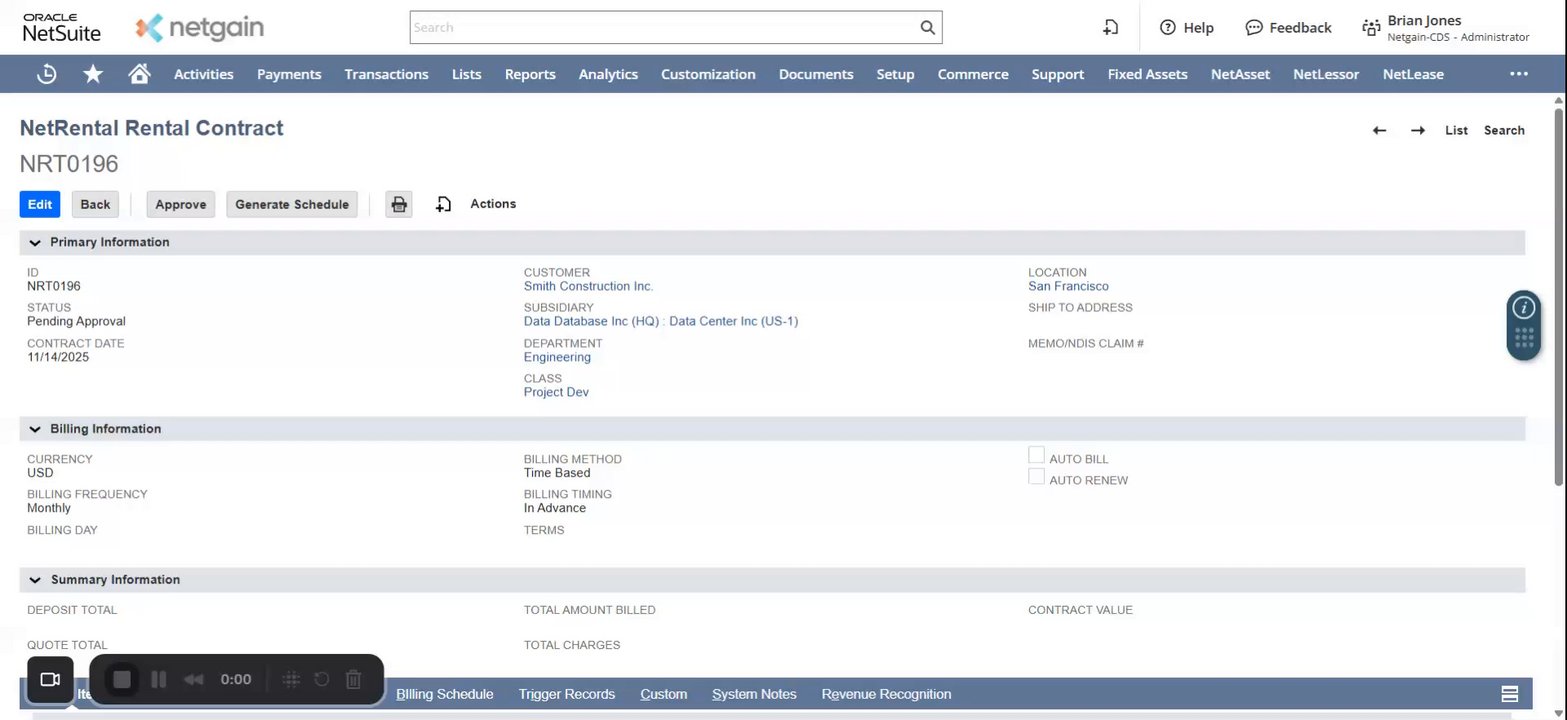This screenshot has height=720, width=1567.
Task: Switch to the Revenue Recognition tab
Action: tap(887, 694)
